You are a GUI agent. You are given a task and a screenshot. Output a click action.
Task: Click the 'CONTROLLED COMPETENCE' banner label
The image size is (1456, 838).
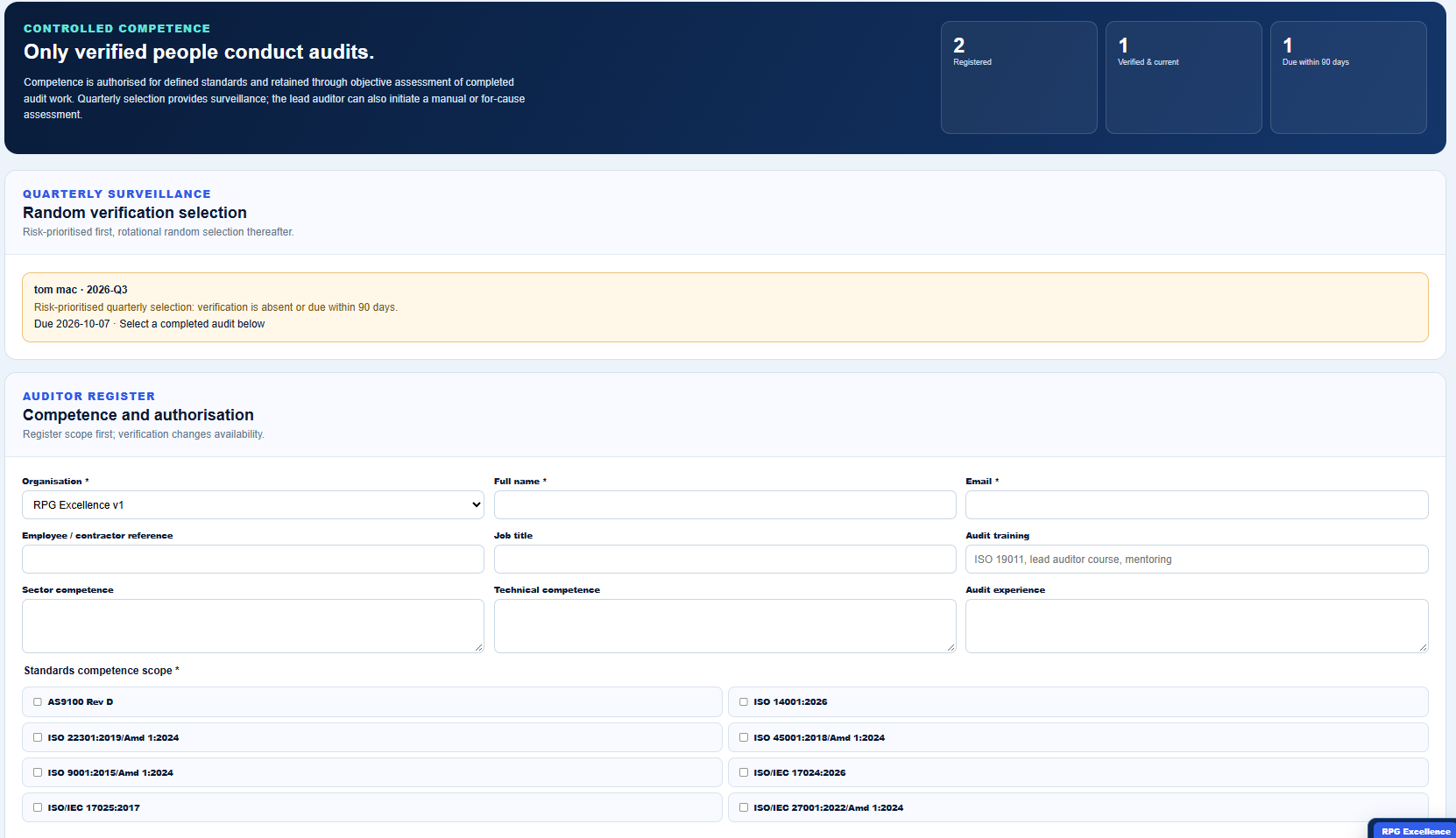point(117,29)
